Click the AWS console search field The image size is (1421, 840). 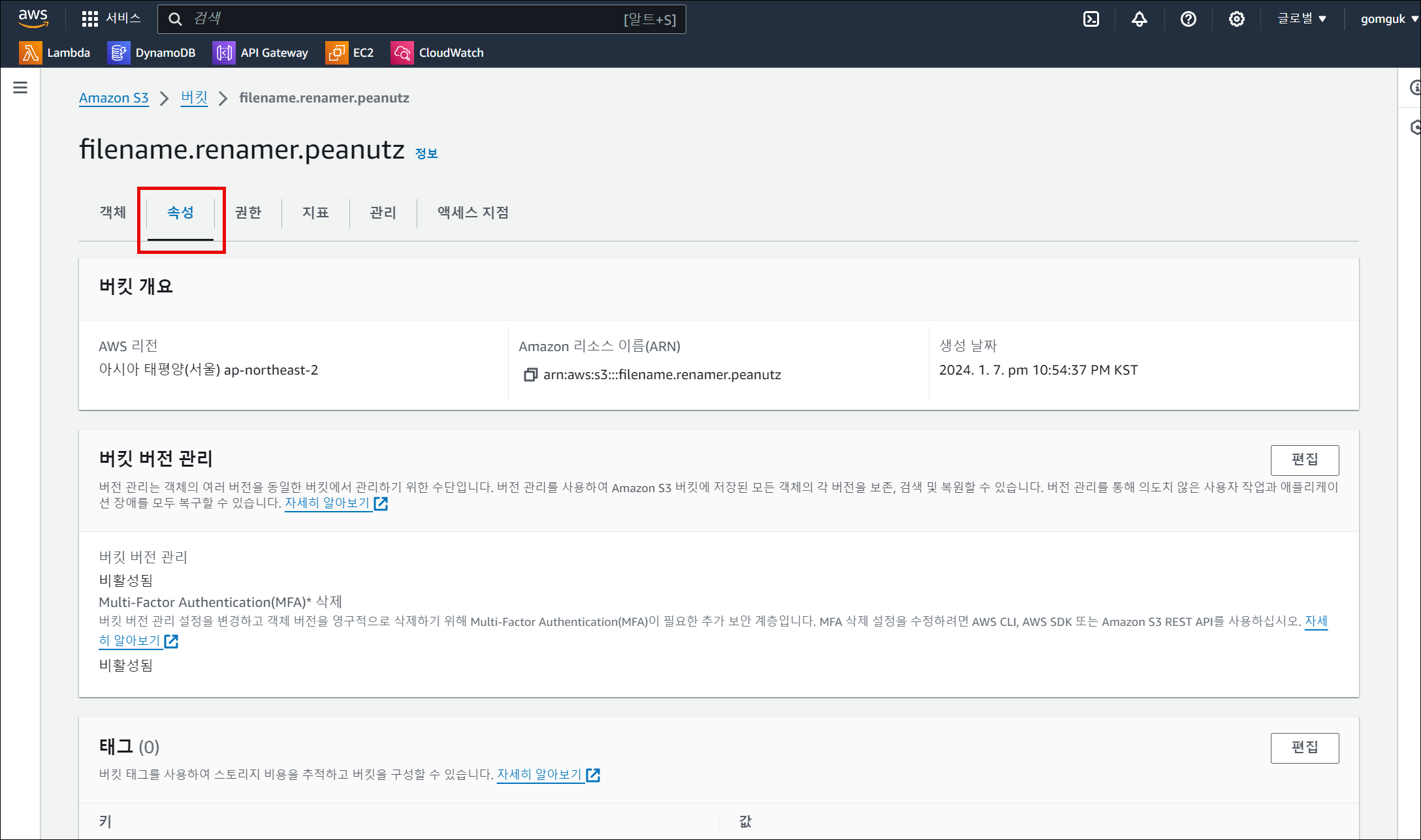[405, 19]
